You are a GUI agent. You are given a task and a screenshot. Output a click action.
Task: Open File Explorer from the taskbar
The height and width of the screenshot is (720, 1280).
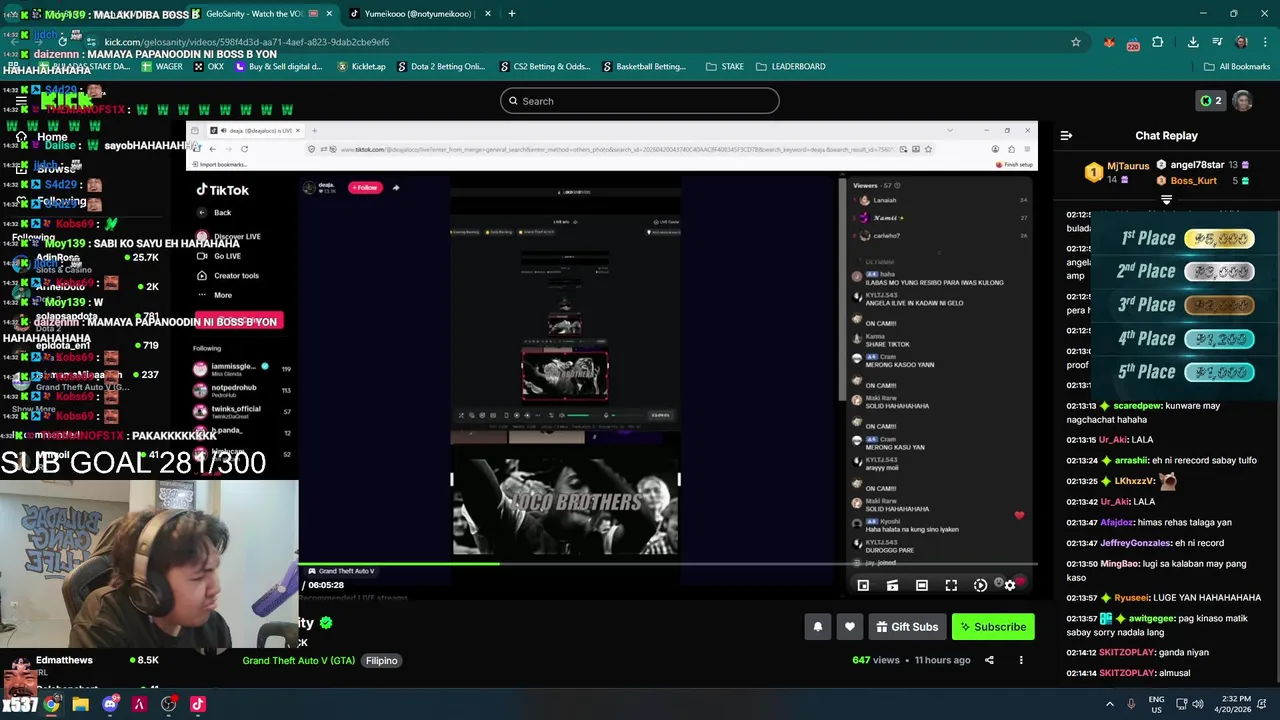pyautogui.click(x=80, y=704)
